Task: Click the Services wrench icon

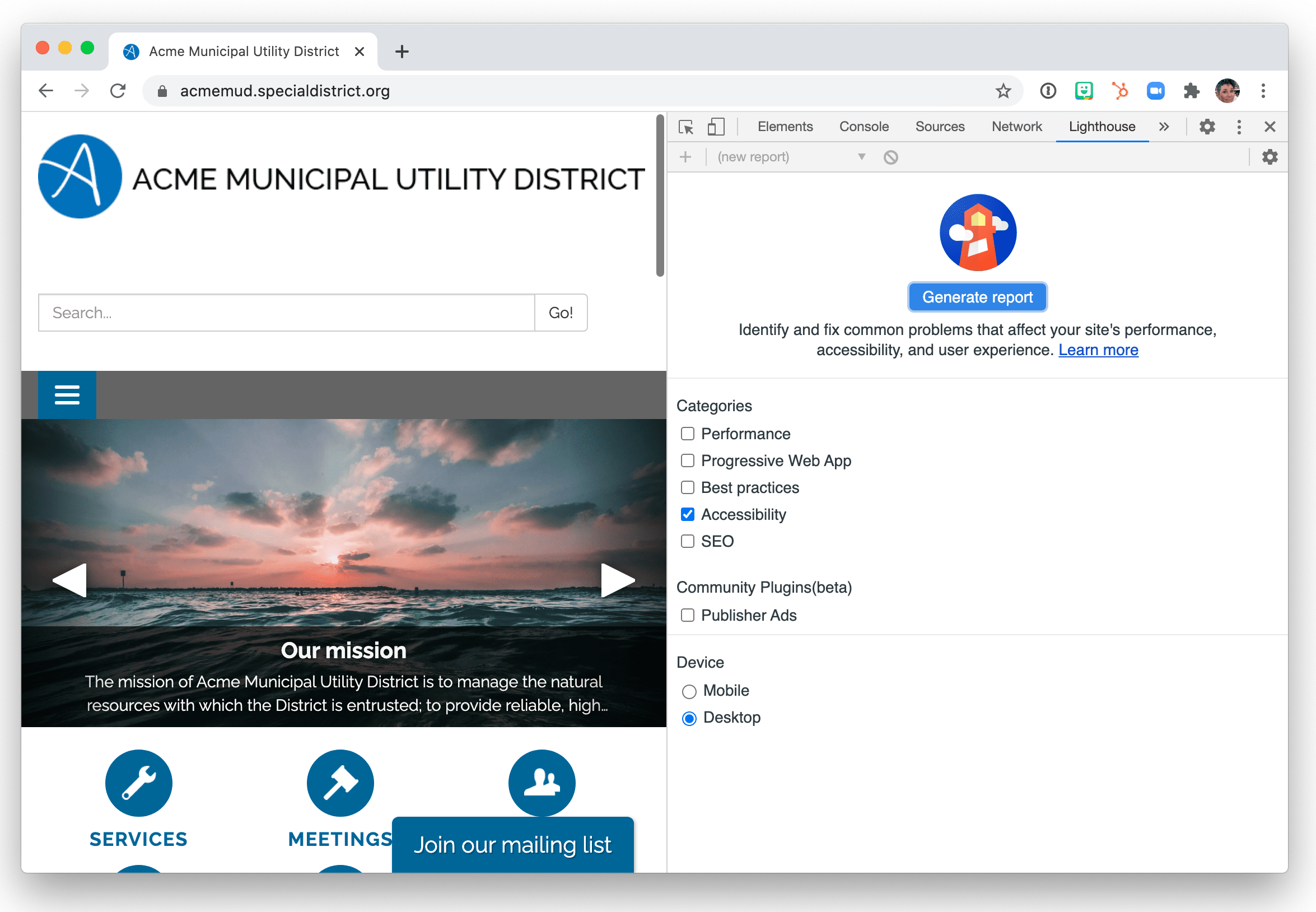Action: point(138,783)
